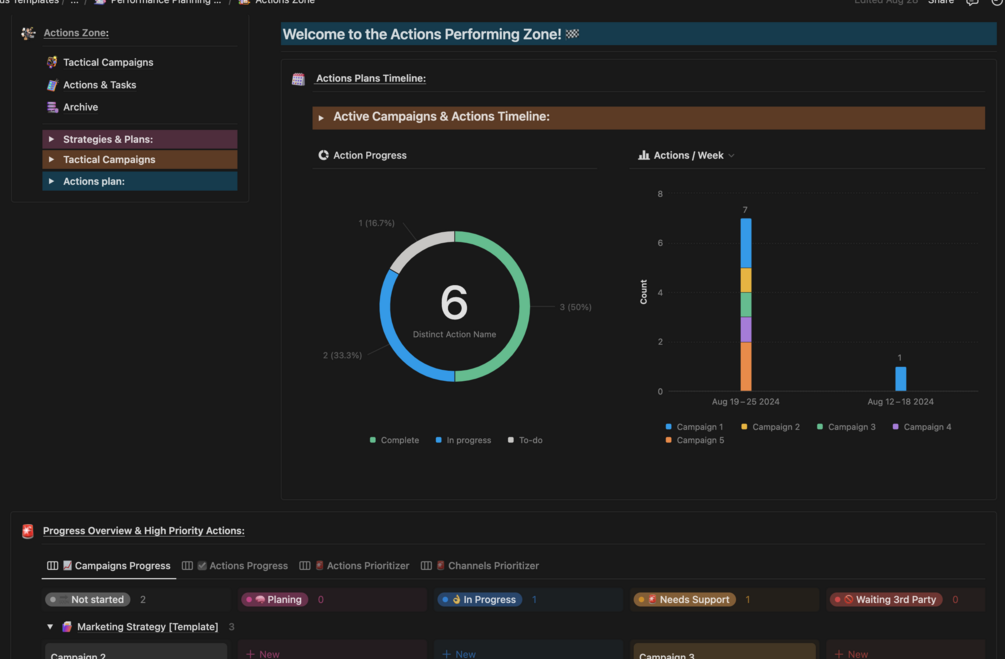This screenshot has height=659, width=1005.
Task: Collapse the Marketing Strategy [Template] group
Action: point(50,627)
